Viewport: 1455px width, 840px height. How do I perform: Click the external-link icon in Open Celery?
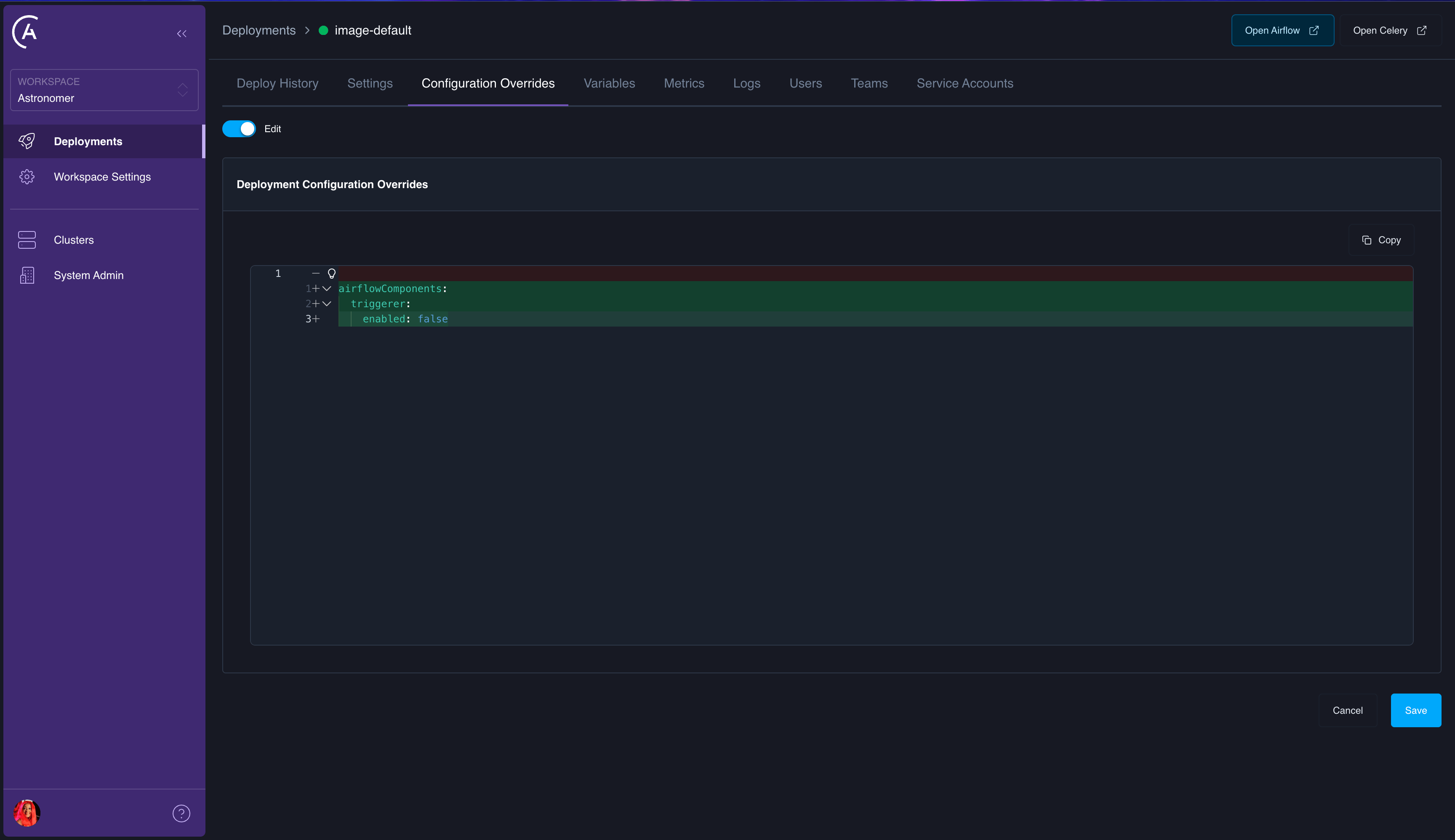tap(1421, 31)
